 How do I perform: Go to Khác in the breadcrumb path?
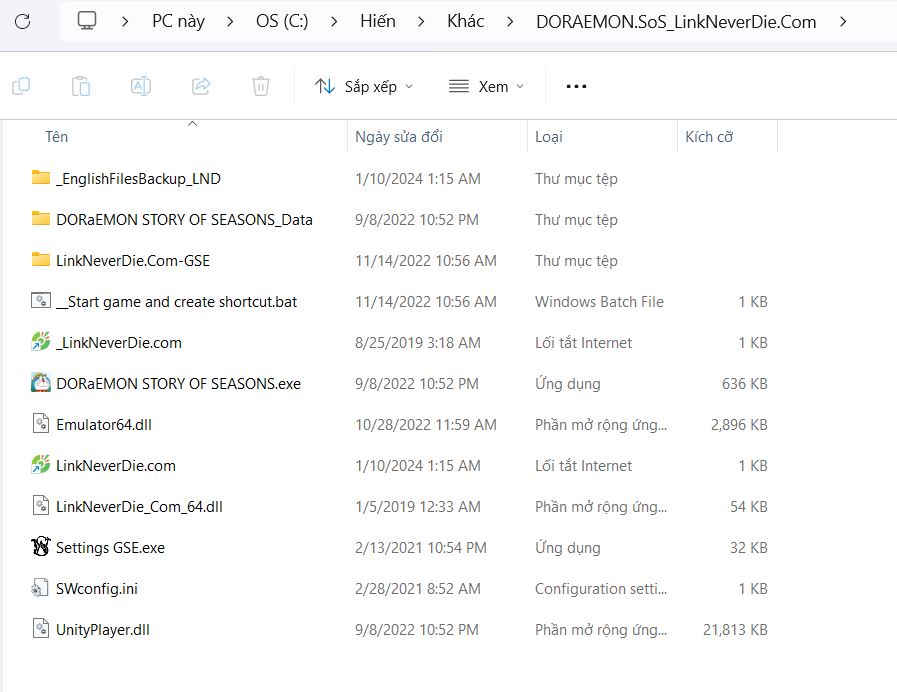[465, 21]
